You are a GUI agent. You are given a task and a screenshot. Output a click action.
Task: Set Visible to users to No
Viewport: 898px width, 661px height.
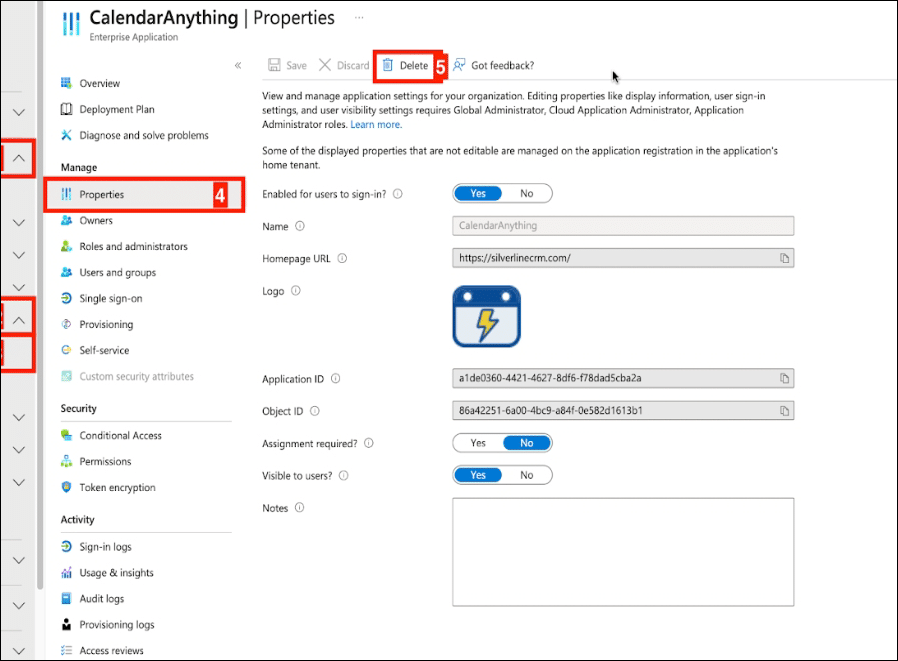click(x=526, y=475)
